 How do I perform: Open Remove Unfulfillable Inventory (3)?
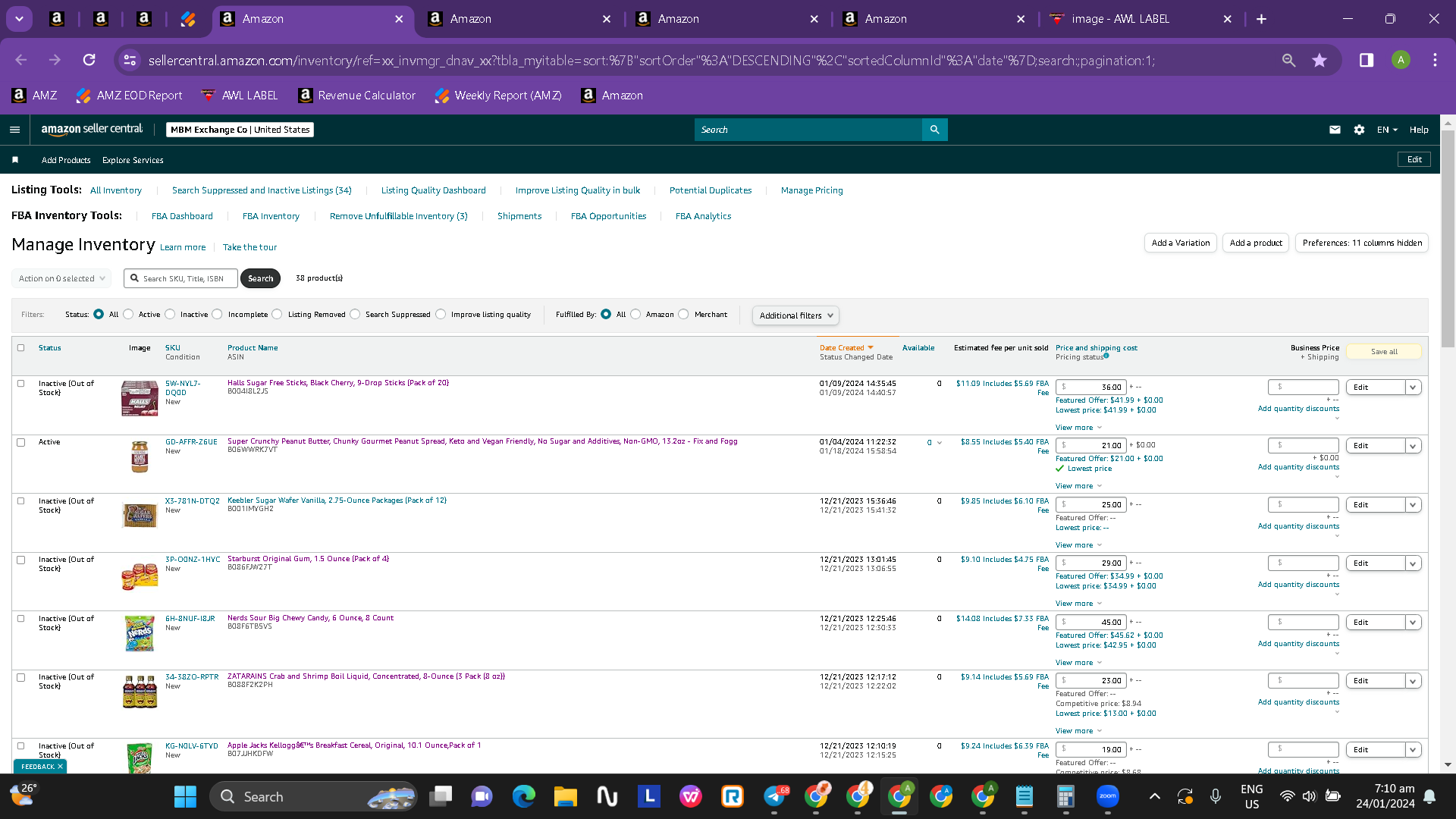point(399,216)
